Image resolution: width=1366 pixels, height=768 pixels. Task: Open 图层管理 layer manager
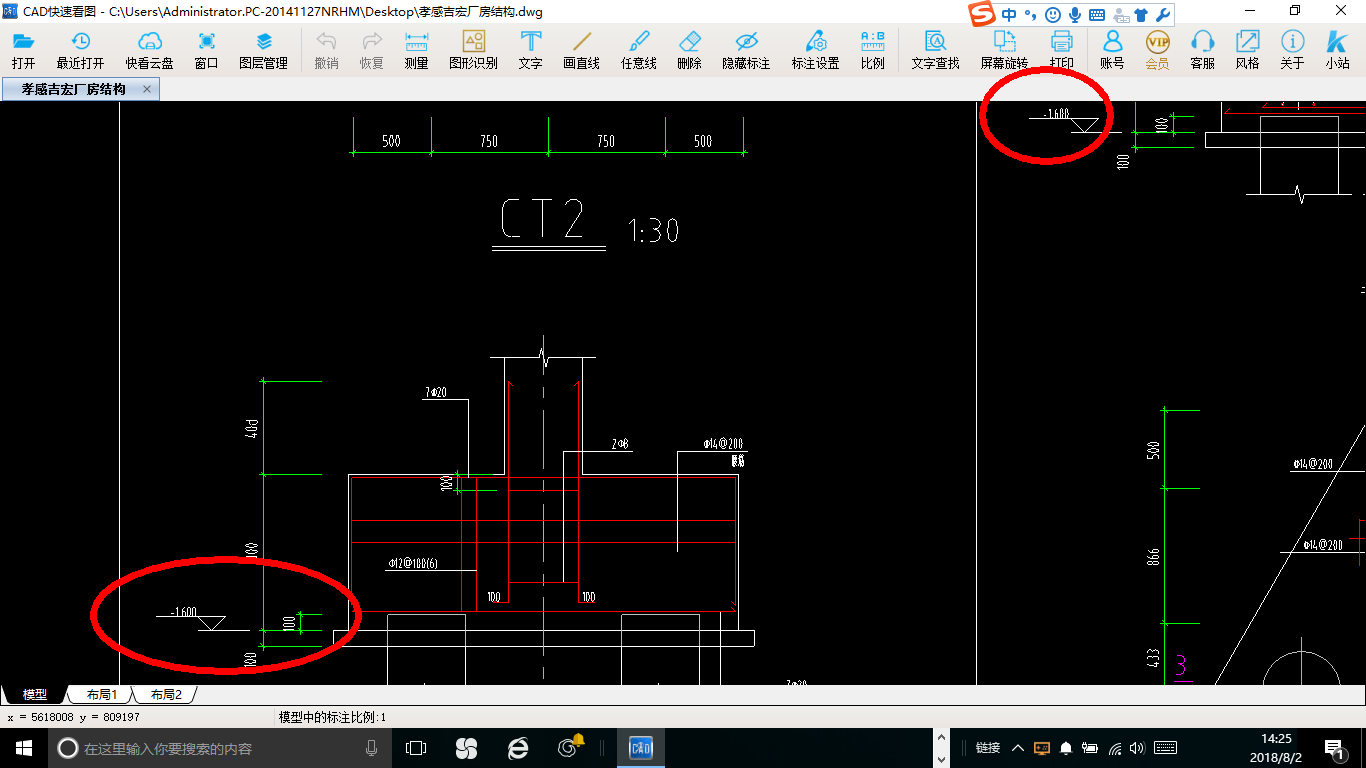pos(263,50)
